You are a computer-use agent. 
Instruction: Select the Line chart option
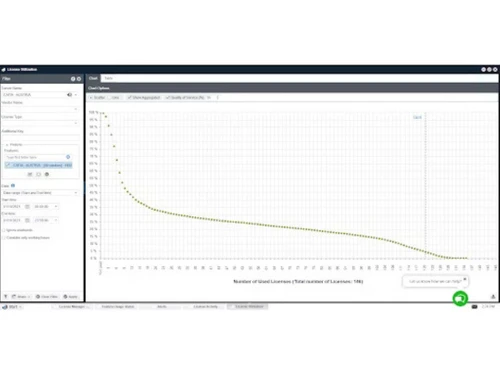tap(113, 97)
